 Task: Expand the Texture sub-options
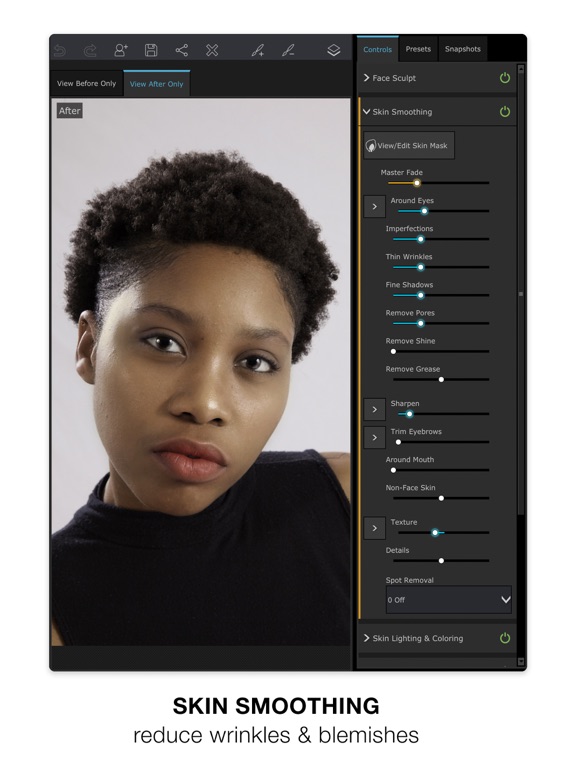[x=375, y=528]
